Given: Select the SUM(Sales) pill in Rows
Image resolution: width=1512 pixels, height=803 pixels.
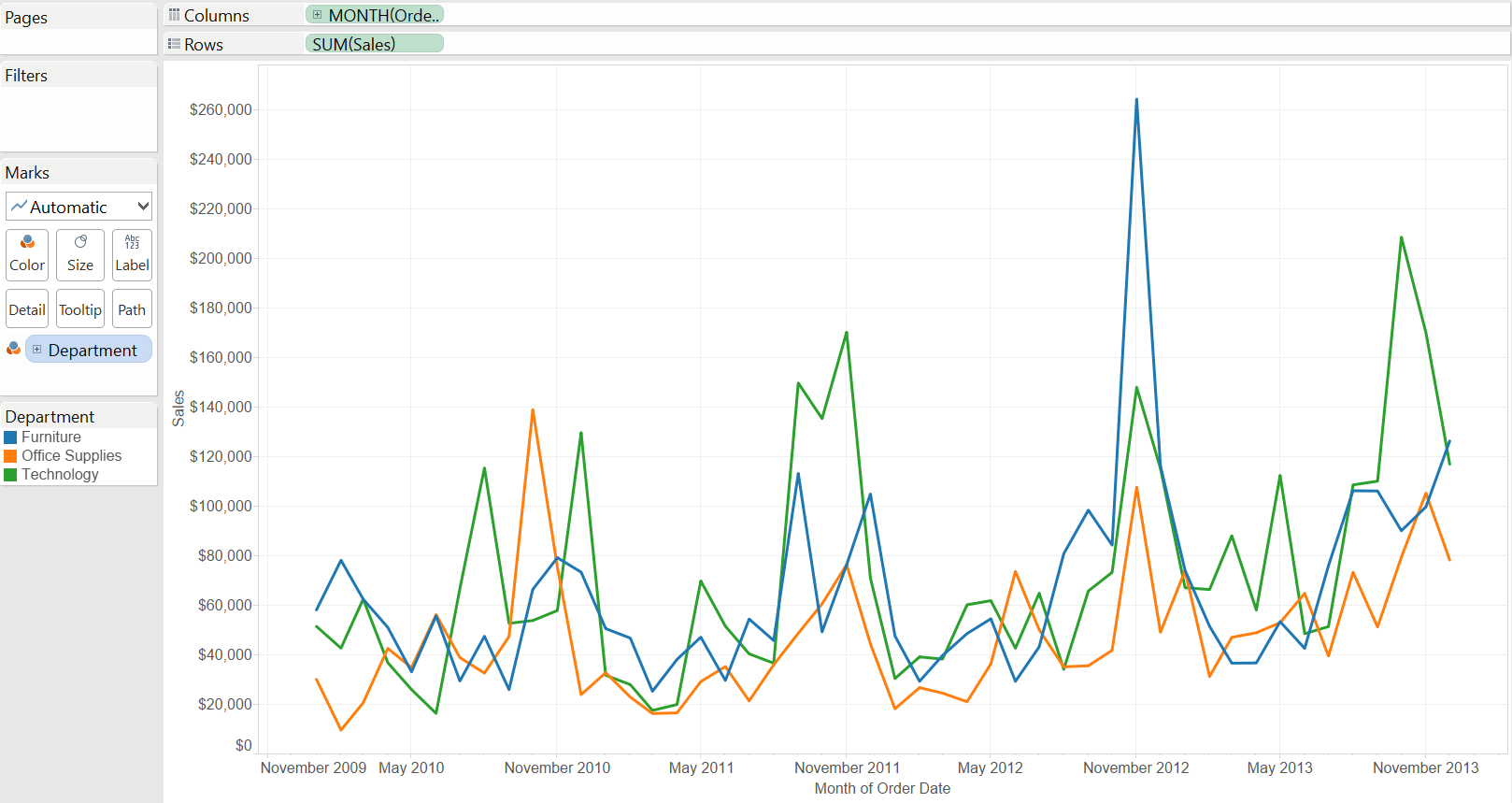Looking at the screenshot, I should tap(375, 44).
